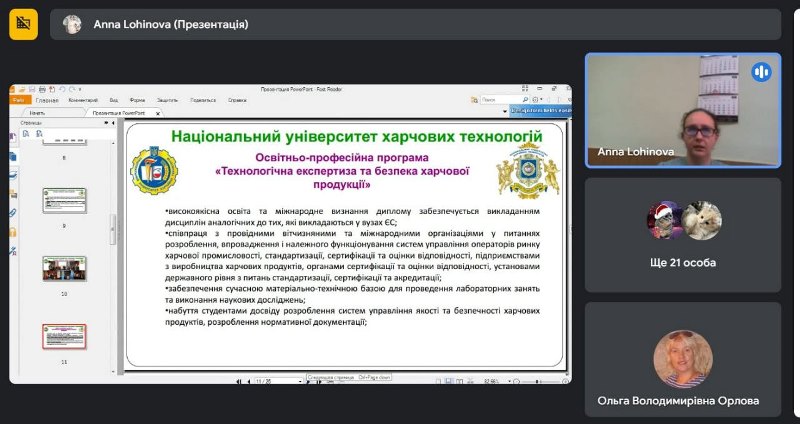Select single page view mode
The width and height of the screenshot is (800, 424).
pos(438,381)
